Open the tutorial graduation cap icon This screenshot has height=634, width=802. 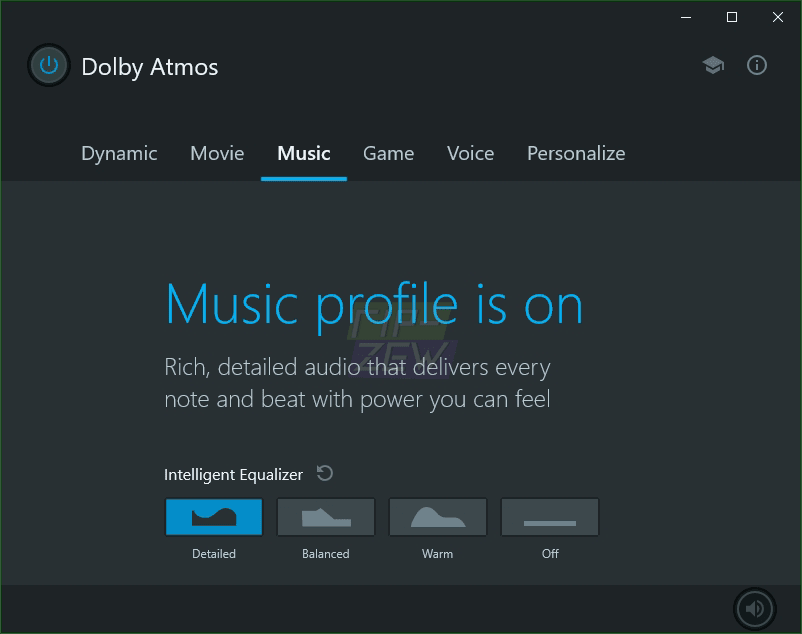coord(713,65)
